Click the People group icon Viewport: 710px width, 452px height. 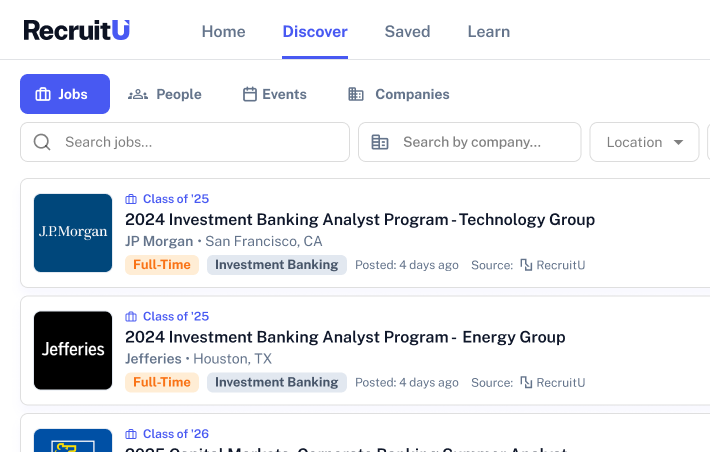pyautogui.click(x=138, y=94)
